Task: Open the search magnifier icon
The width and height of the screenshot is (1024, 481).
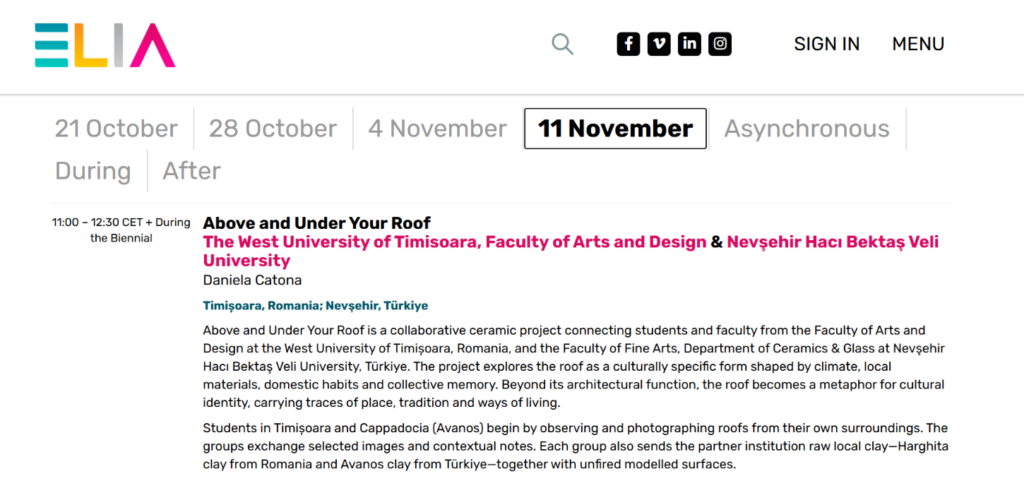Action: click(562, 44)
